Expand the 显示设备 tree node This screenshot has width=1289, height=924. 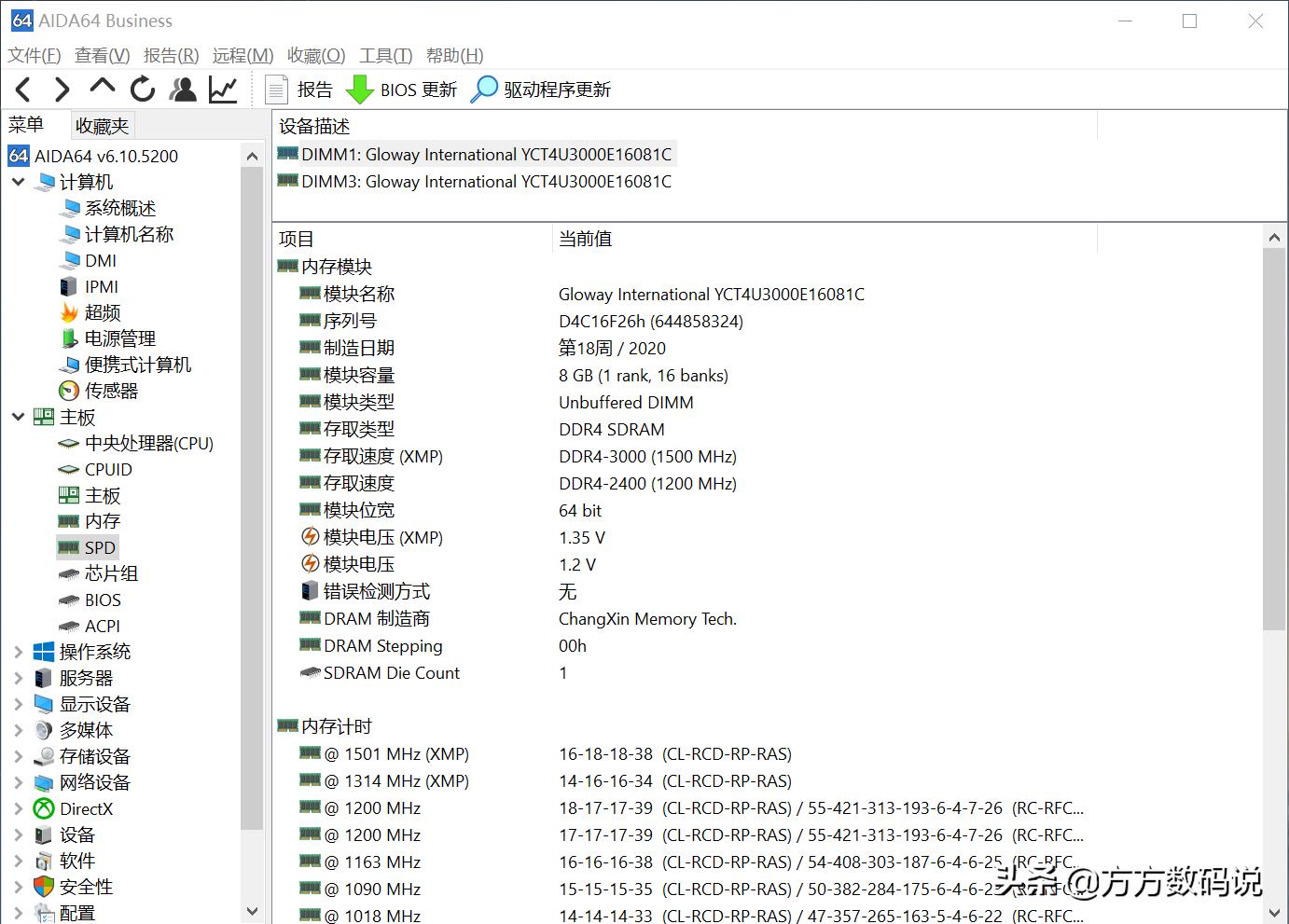pos(18,704)
